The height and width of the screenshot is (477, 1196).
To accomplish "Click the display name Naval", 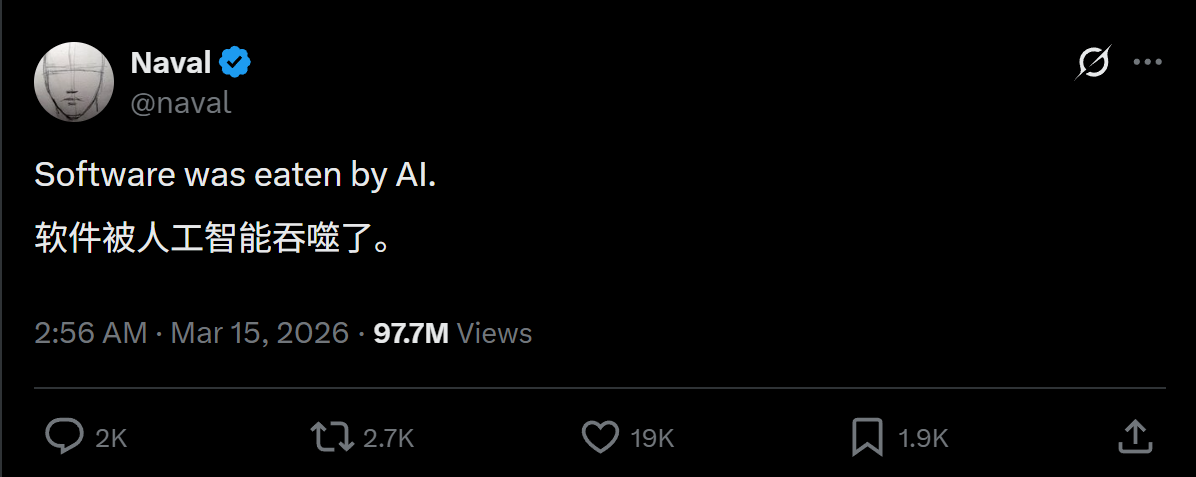I will (x=170, y=63).
